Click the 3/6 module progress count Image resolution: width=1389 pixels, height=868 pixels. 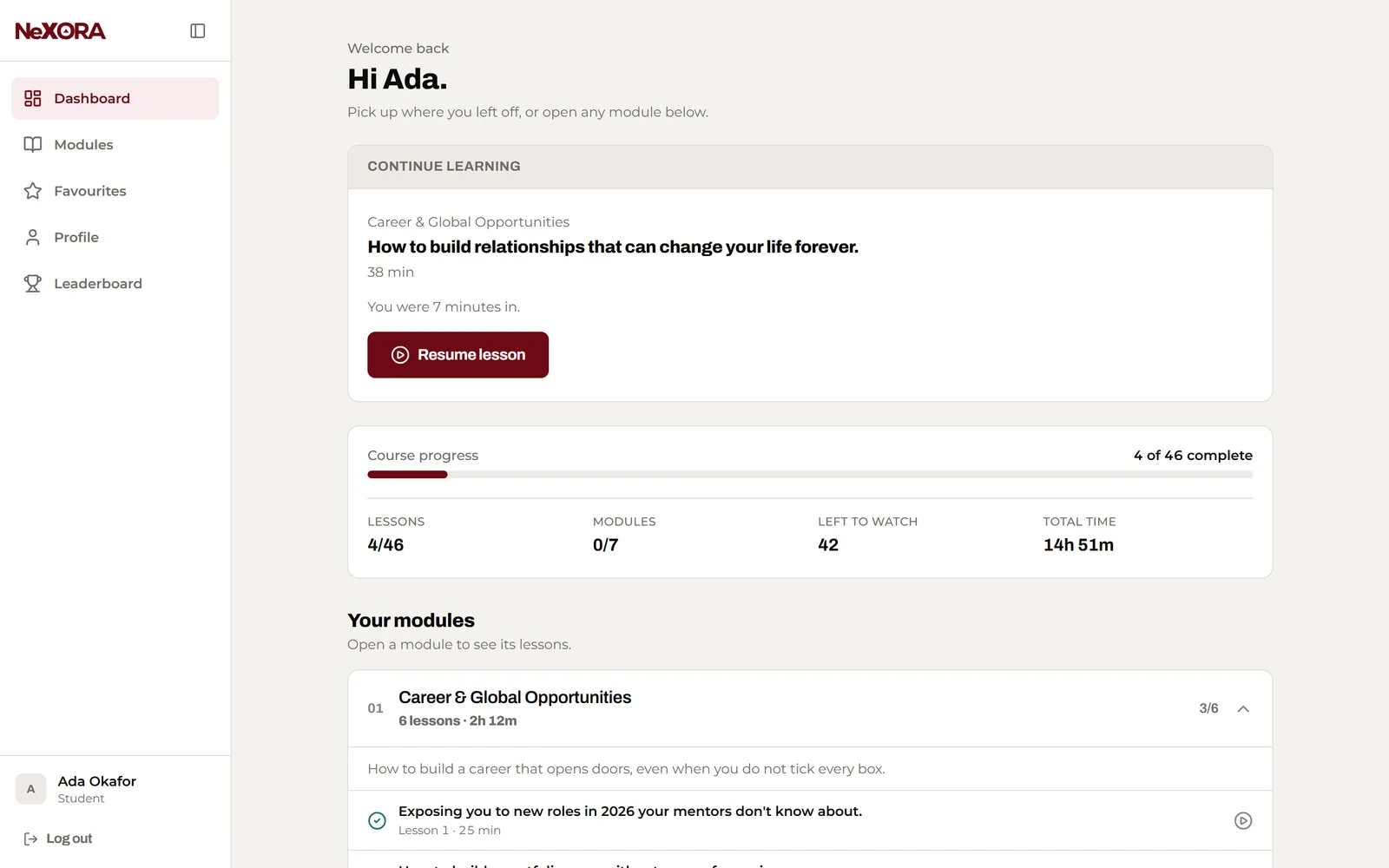click(x=1208, y=708)
